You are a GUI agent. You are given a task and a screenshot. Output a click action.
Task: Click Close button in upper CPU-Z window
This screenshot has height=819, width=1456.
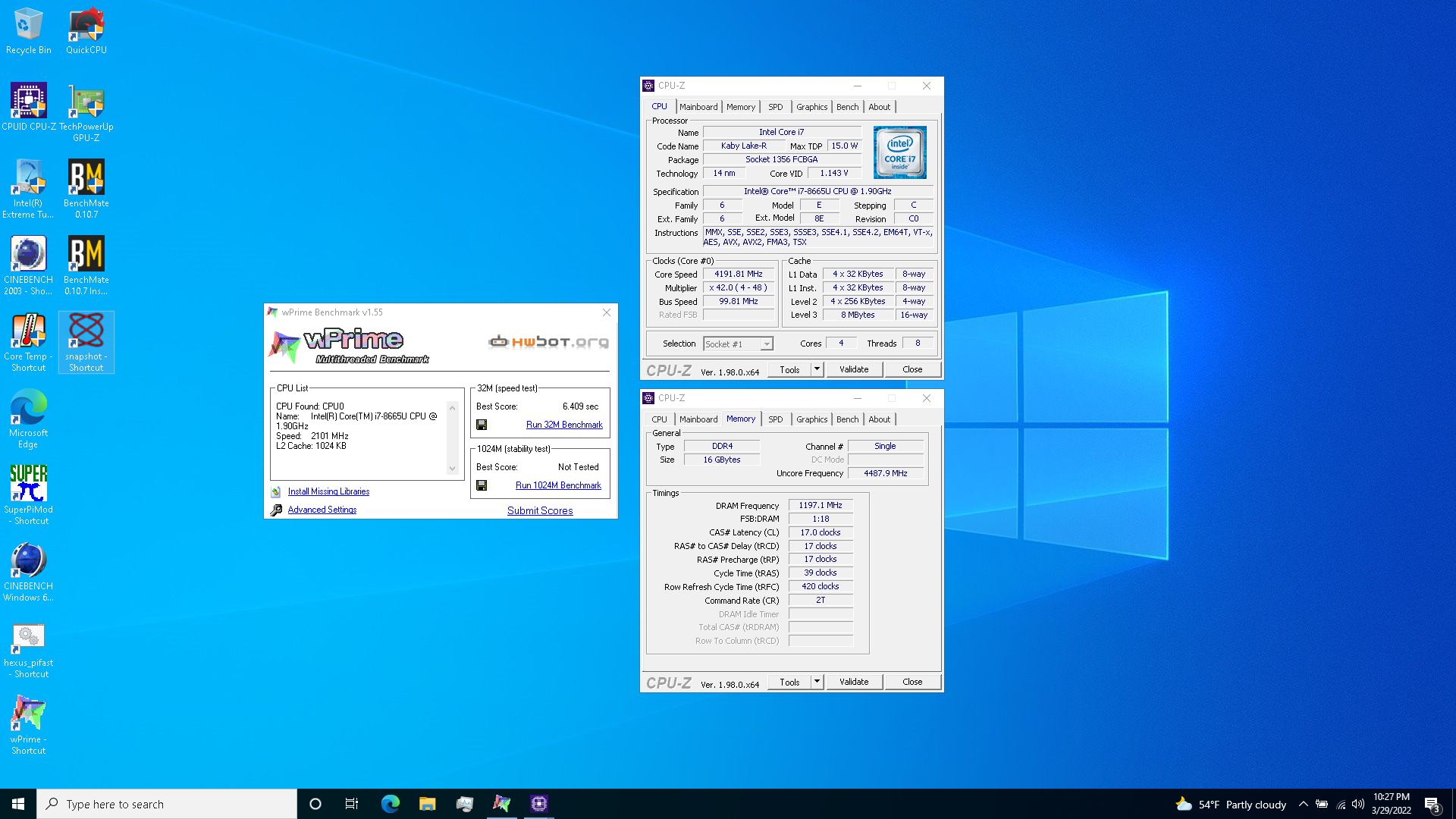click(912, 369)
